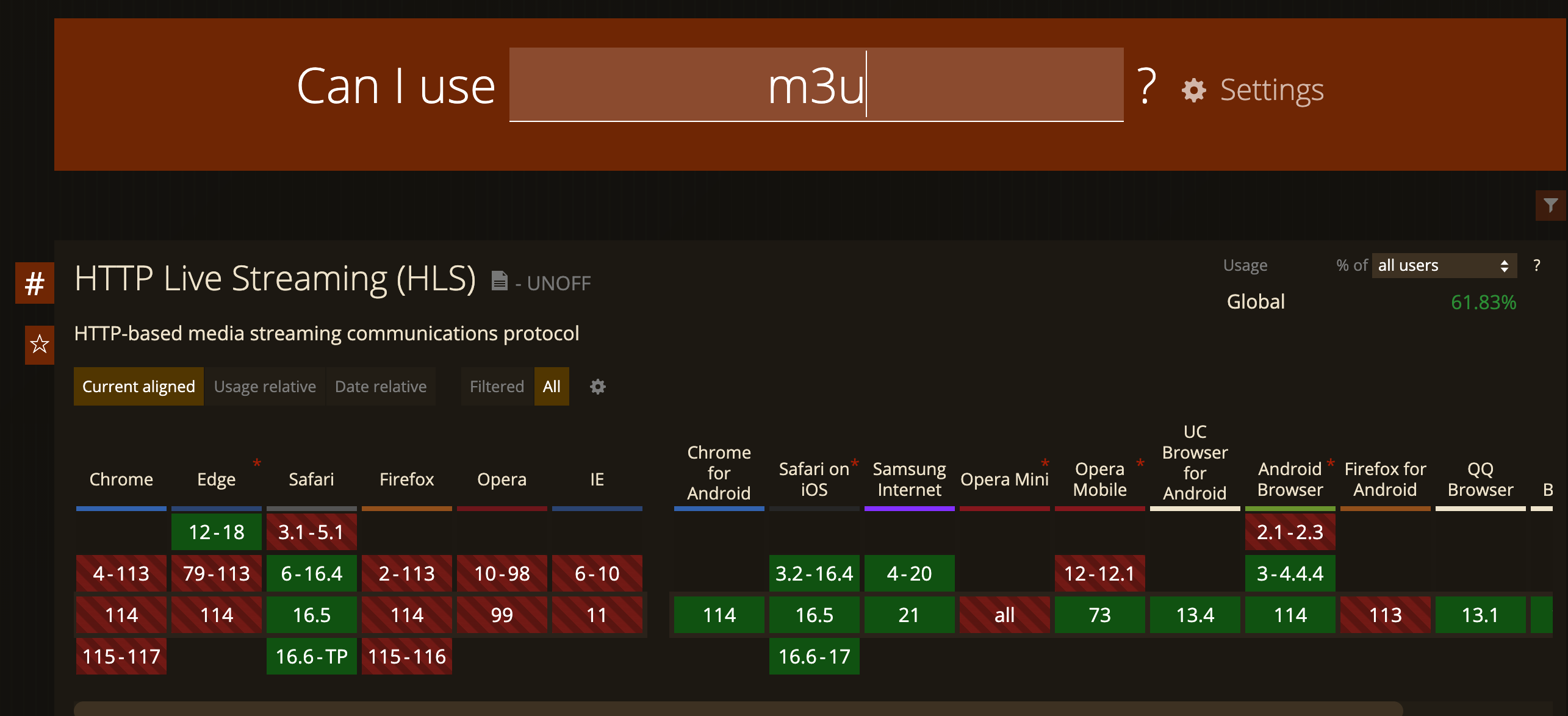Select Opera 10-98 cell
Viewport: 1568px width, 716px height.
(502, 573)
